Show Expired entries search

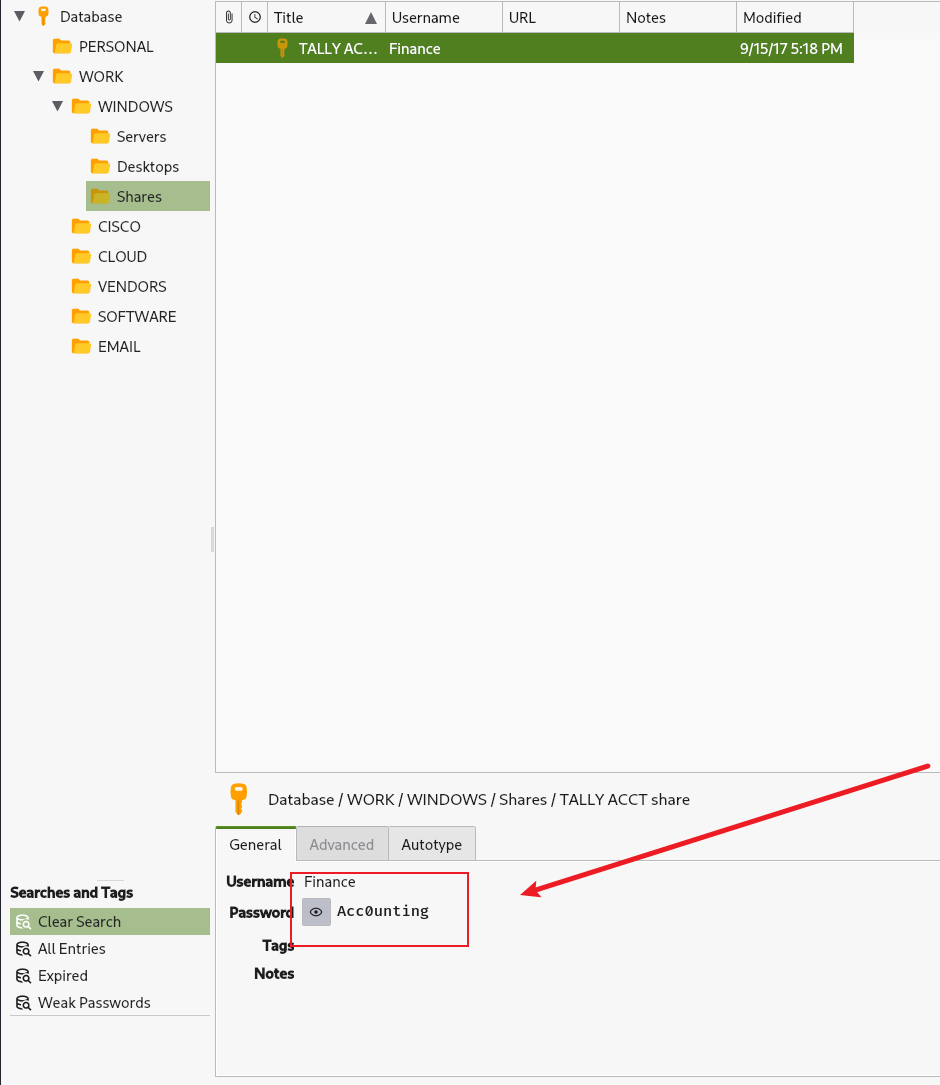click(x=110, y=976)
